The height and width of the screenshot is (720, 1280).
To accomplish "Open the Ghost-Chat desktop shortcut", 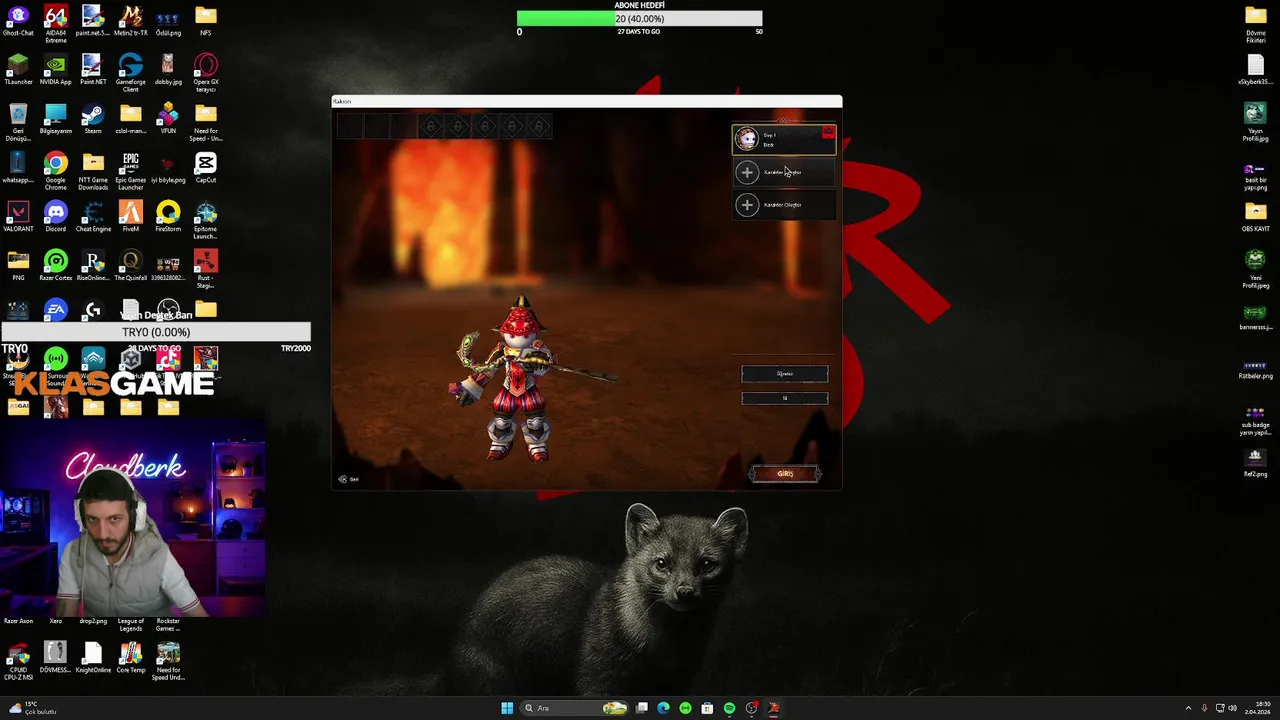I will tap(18, 21).
